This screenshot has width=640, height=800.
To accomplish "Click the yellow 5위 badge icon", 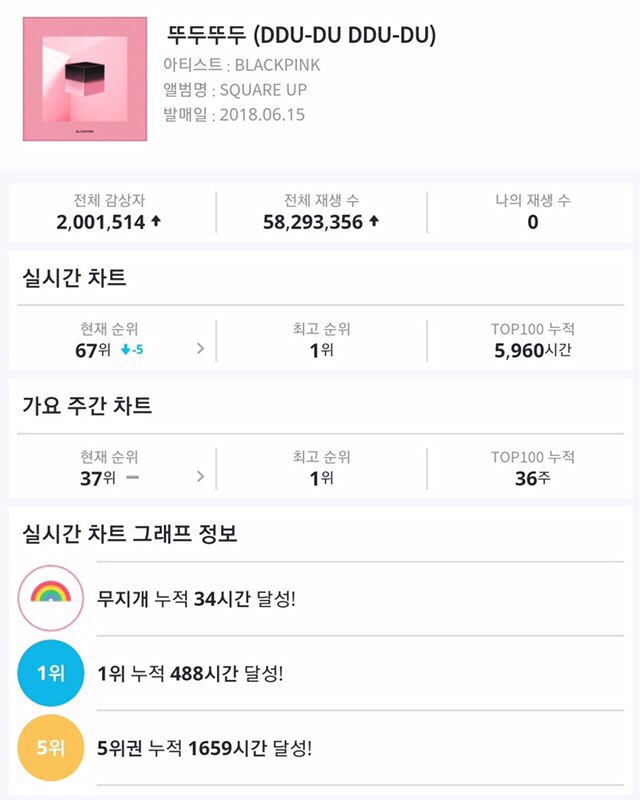I will (51, 747).
